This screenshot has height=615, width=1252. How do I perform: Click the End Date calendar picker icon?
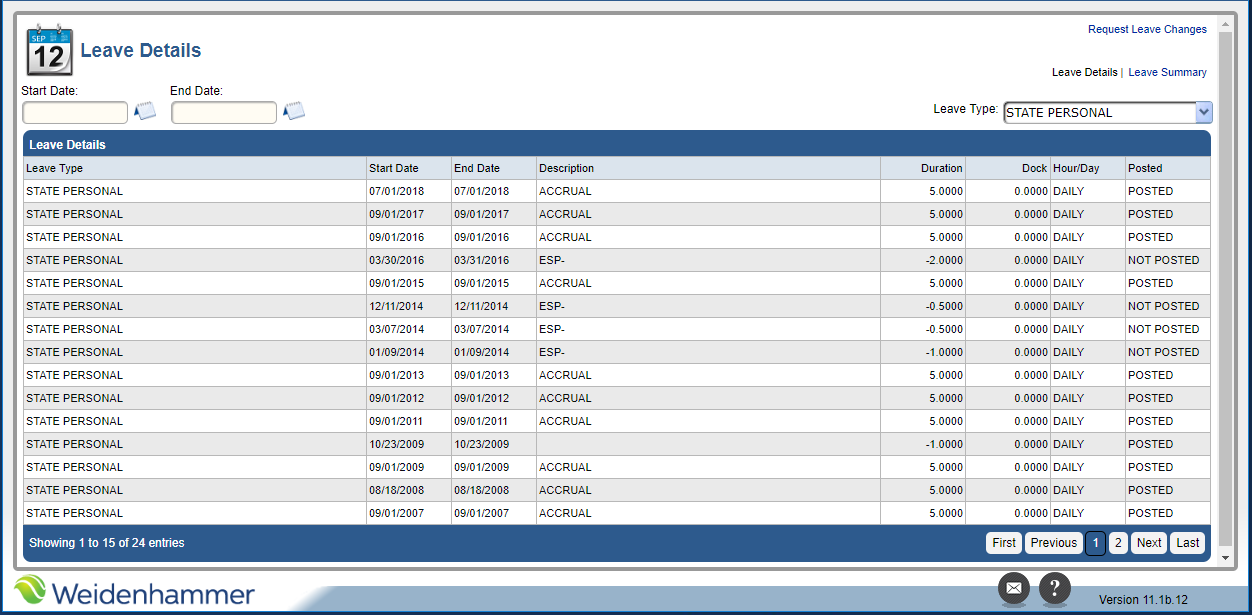pos(294,111)
